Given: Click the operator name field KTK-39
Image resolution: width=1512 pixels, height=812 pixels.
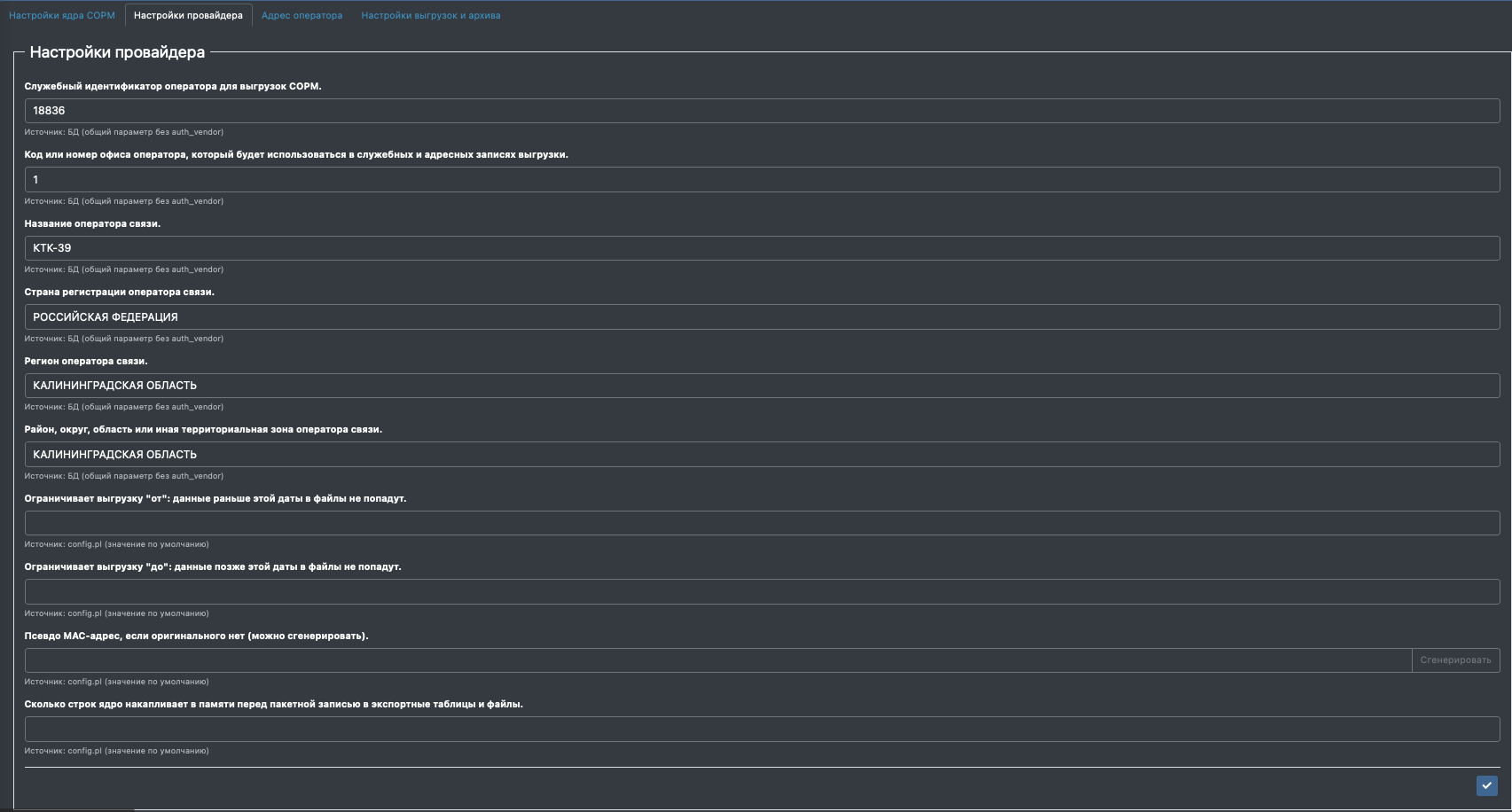Looking at the screenshot, I should click(x=762, y=248).
